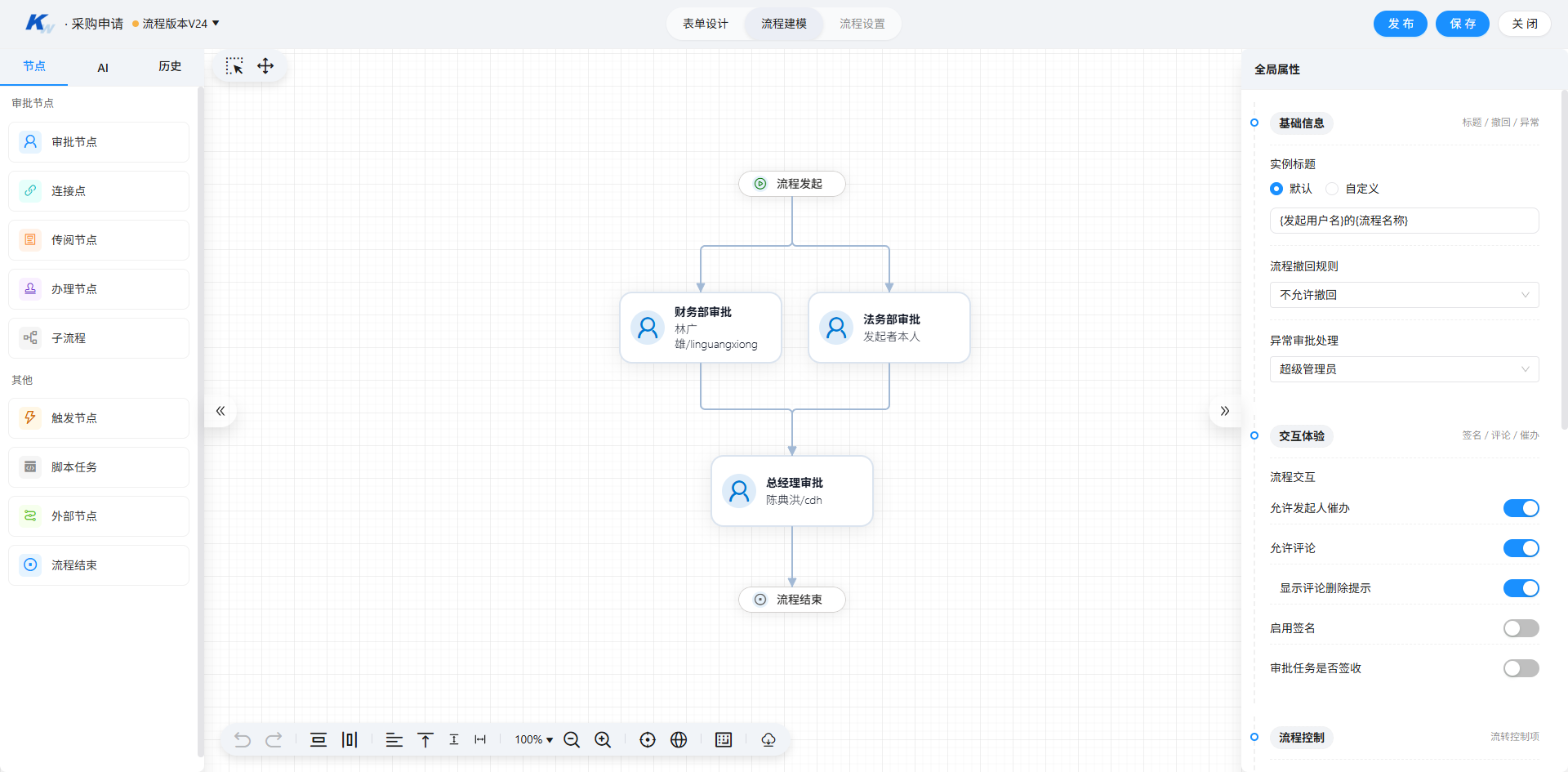Switch to the AI tab
The width and height of the screenshot is (1568, 772).
click(x=103, y=68)
